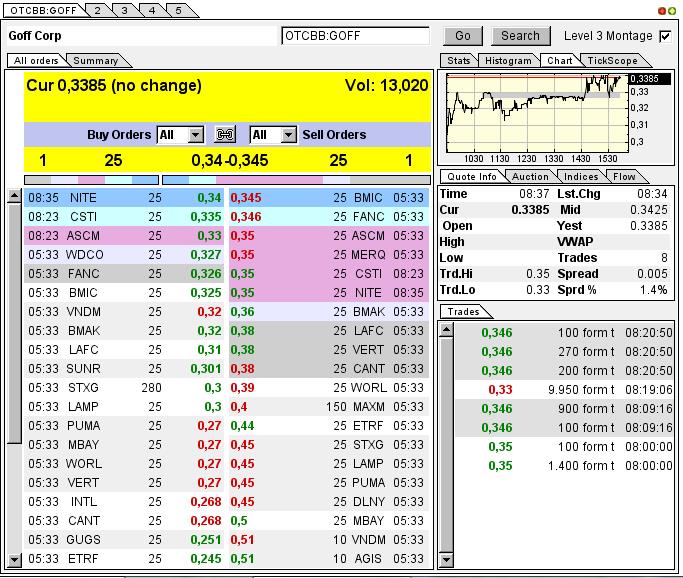The width and height of the screenshot is (683, 578).
Task: Open the TickScope tab
Action: (x=612, y=61)
